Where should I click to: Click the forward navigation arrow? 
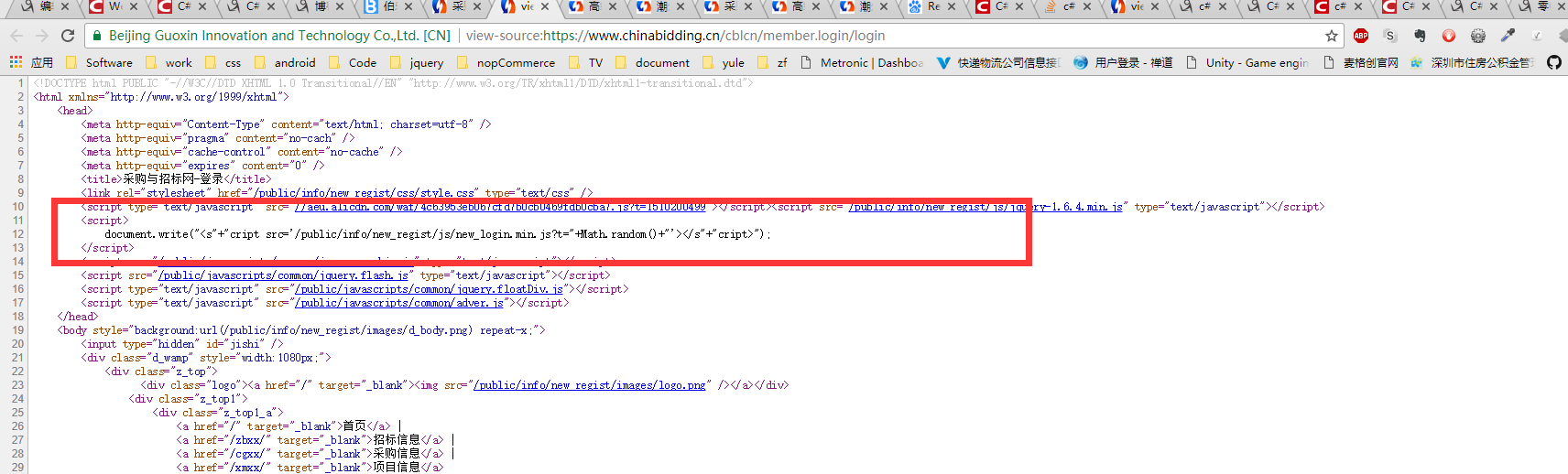pos(41,36)
